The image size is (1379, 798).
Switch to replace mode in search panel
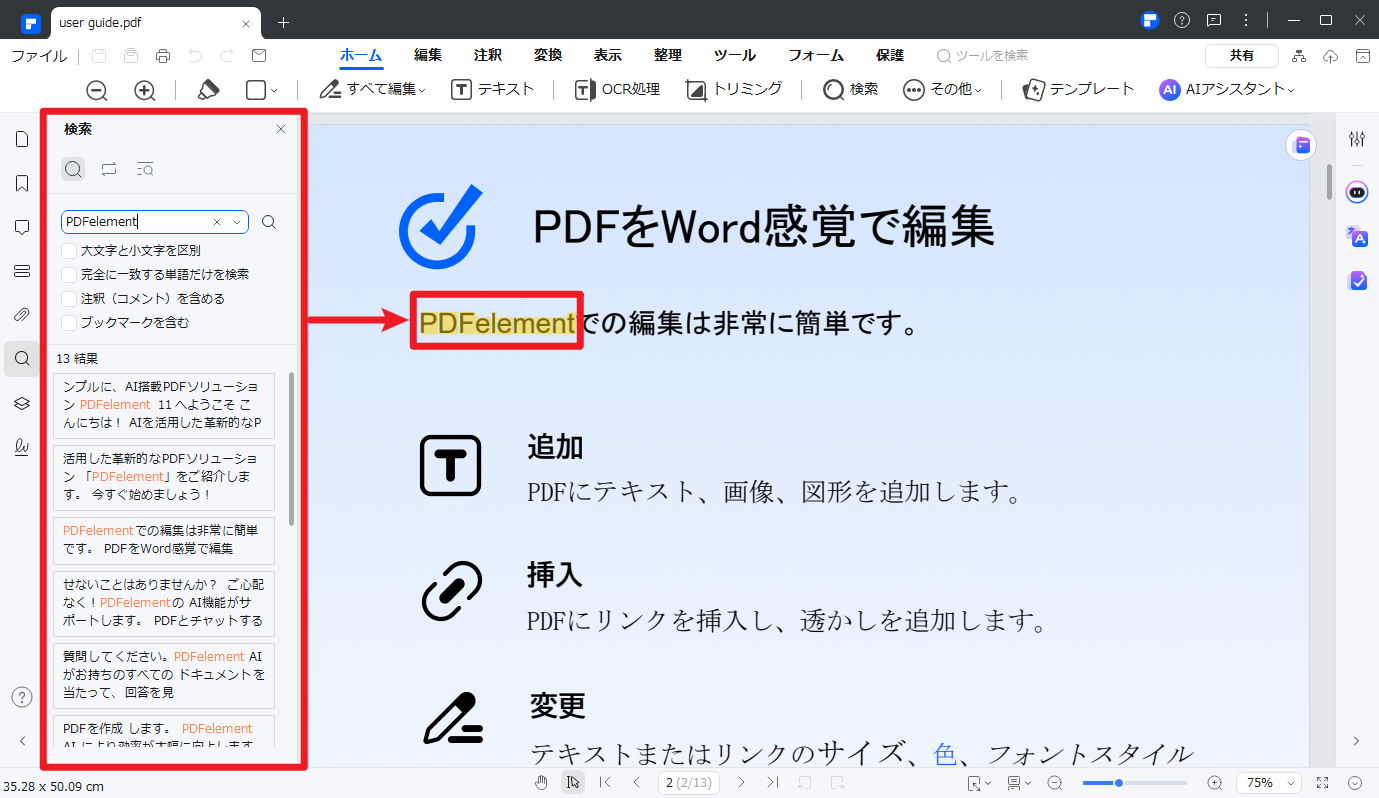pyautogui.click(x=109, y=169)
